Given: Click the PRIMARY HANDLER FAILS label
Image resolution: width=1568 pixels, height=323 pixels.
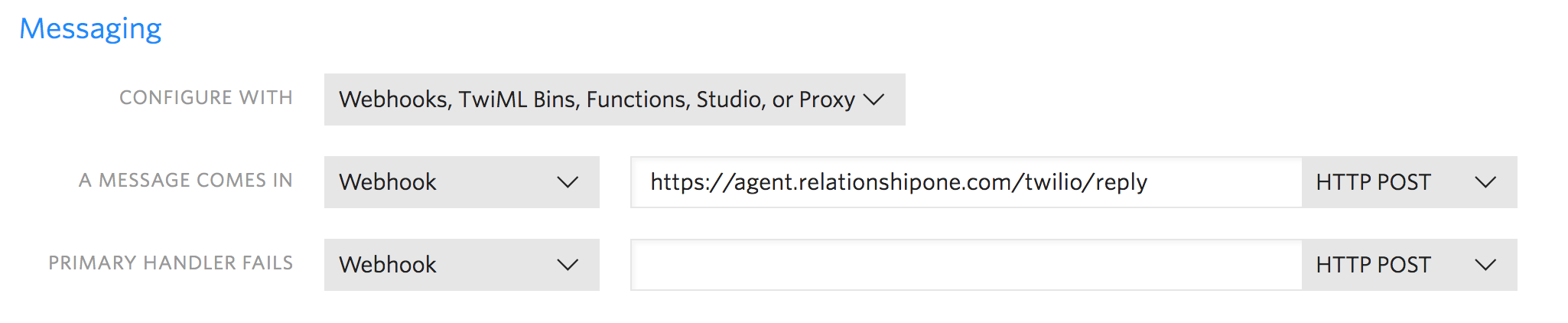Looking at the screenshot, I should pos(171,263).
